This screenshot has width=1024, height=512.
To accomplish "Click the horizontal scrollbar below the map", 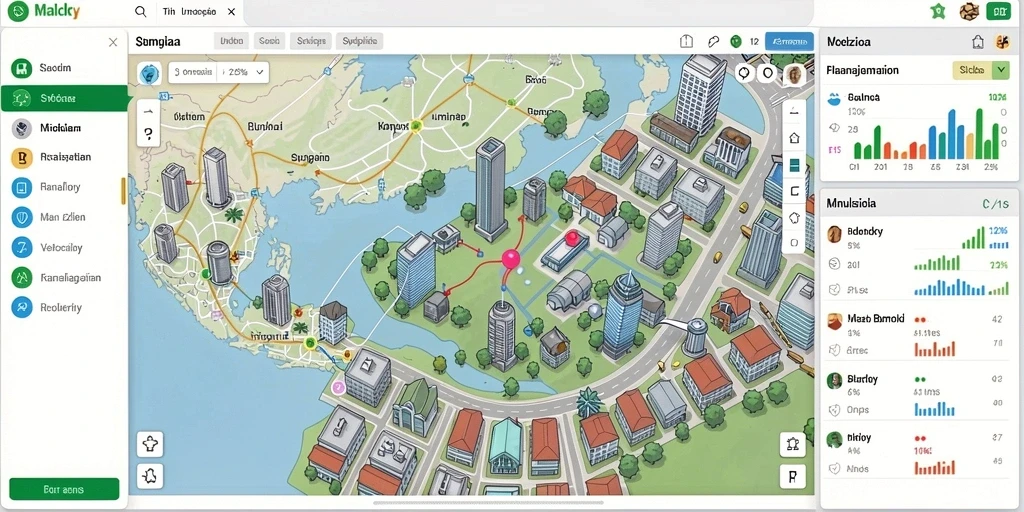I will pos(488,503).
